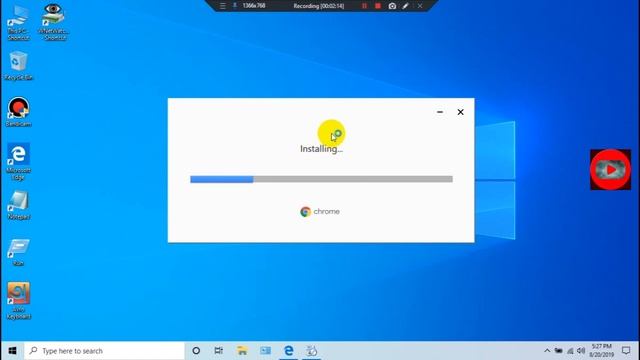Open Microsoft Edge desktop shortcut
Image resolution: width=640 pixels, height=360 pixels.
18,162
